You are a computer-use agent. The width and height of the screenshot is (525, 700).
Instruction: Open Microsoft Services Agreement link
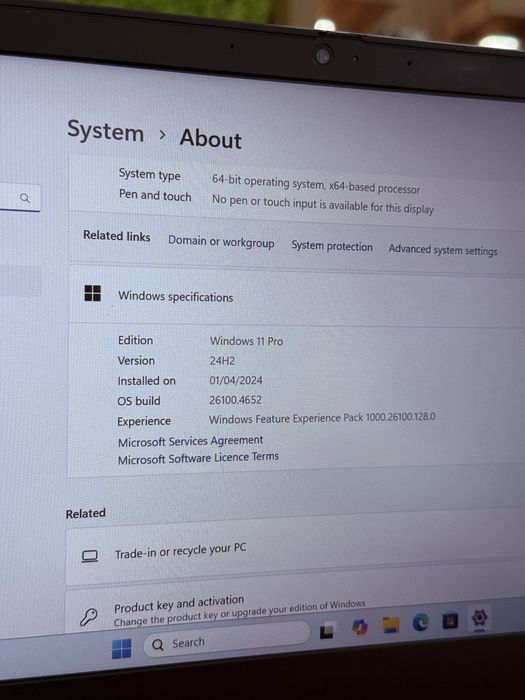(x=190, y=441)
